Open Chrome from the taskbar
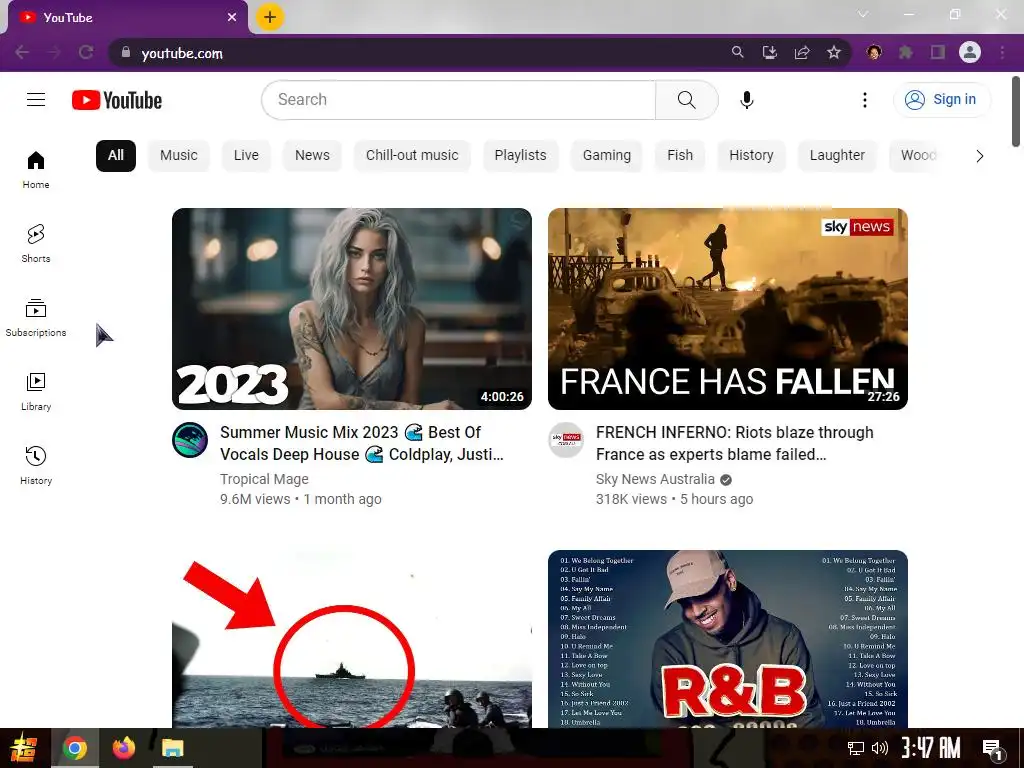Viewport: 1024px width, 768px height. 74,748
